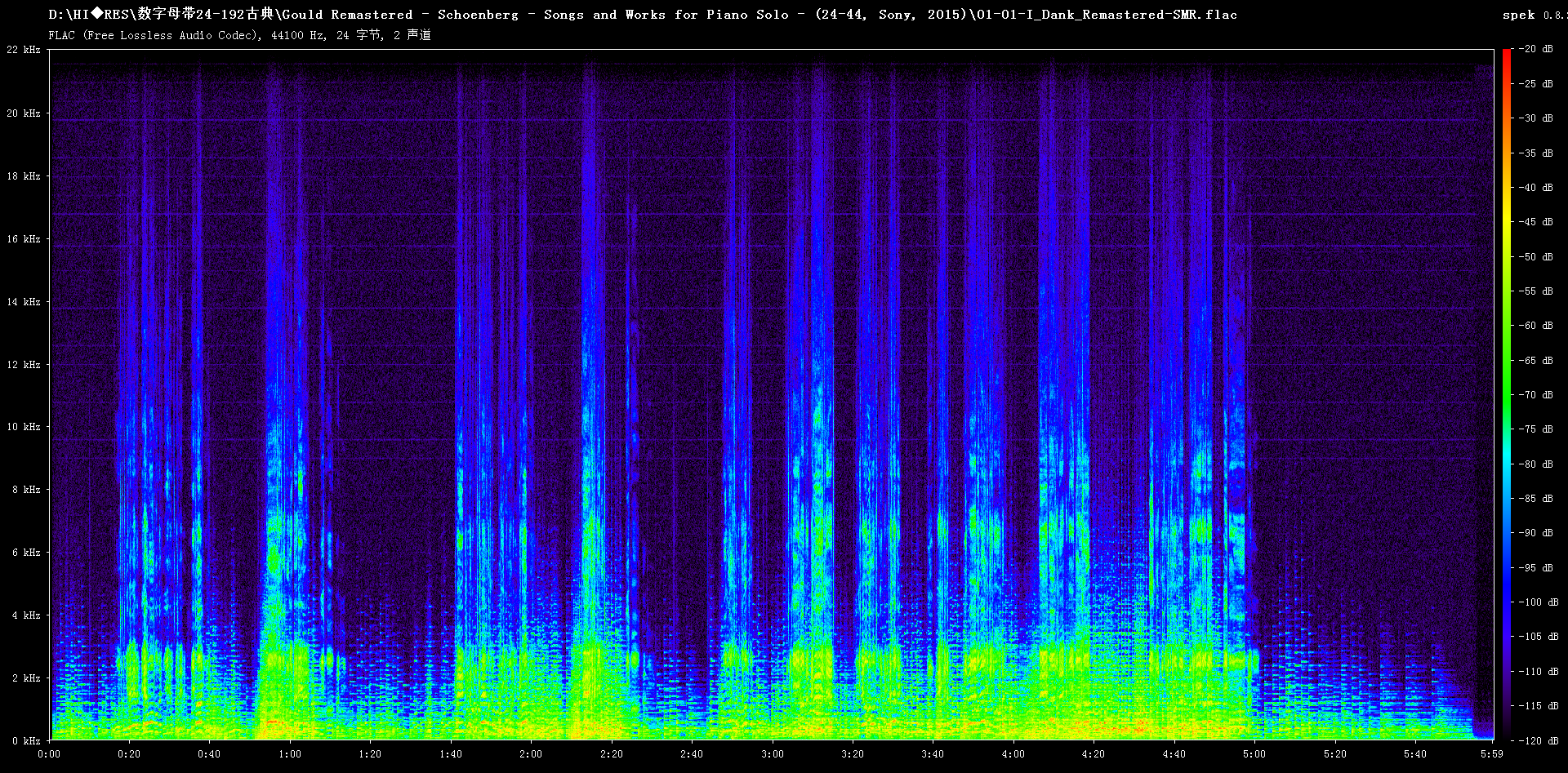Viewport: 1568px width, 773px height.
Task: Click the 2:20 time axis label
Action: pos(612,754)
